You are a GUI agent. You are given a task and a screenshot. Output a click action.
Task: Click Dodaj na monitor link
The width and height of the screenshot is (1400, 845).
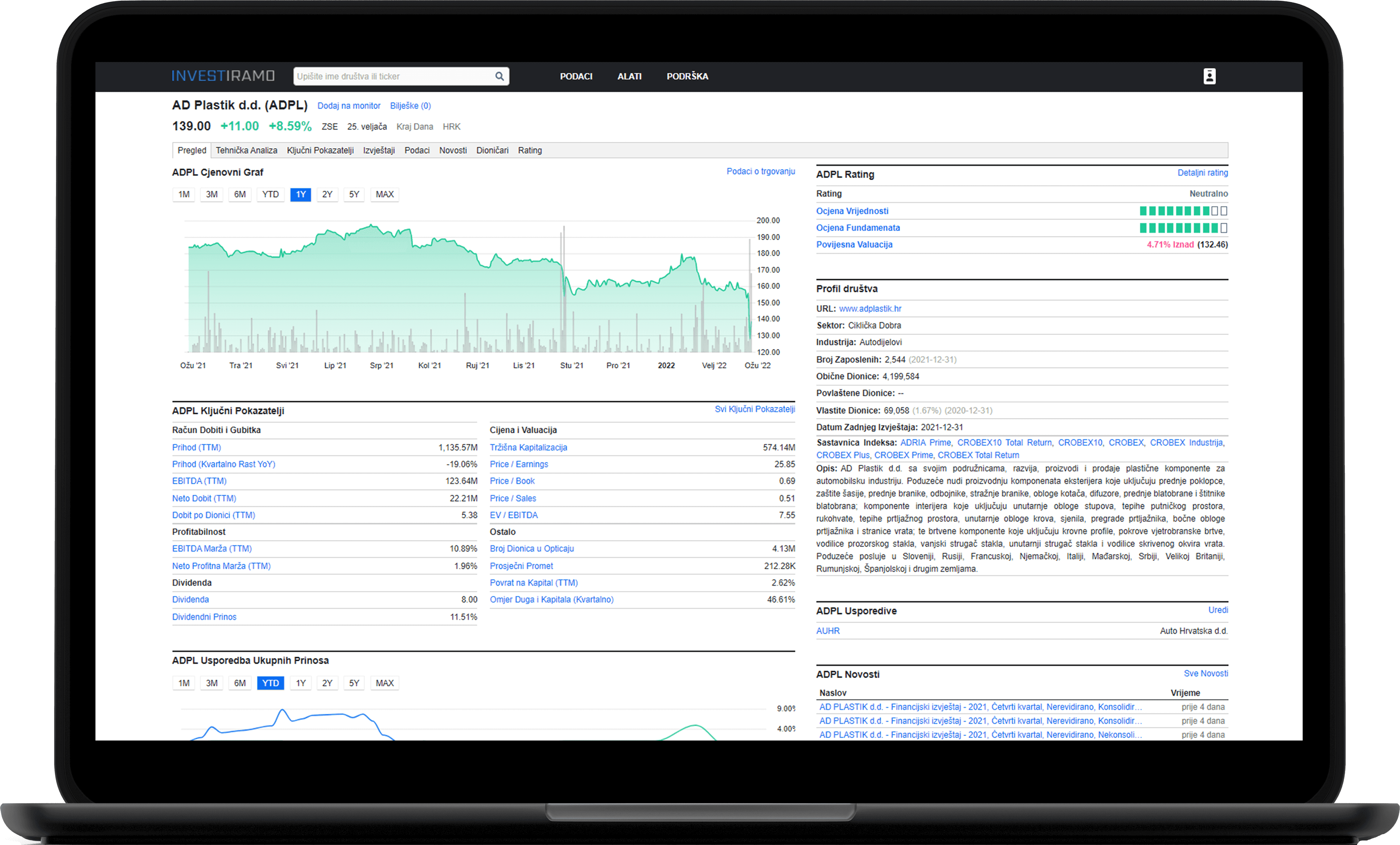349,106
